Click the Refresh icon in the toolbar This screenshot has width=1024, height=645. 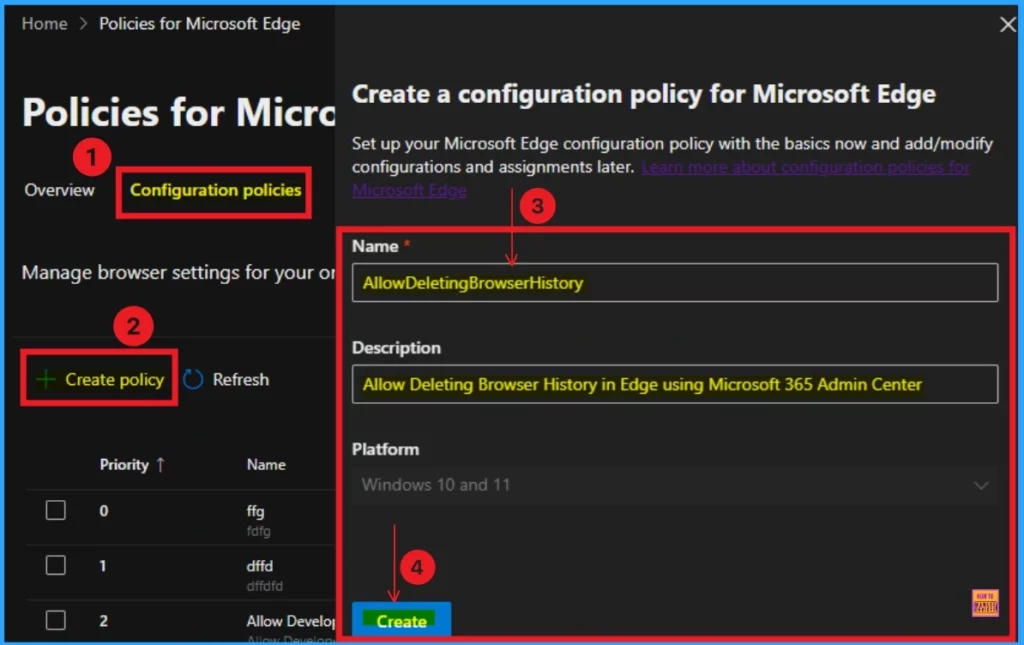point(193,380)
